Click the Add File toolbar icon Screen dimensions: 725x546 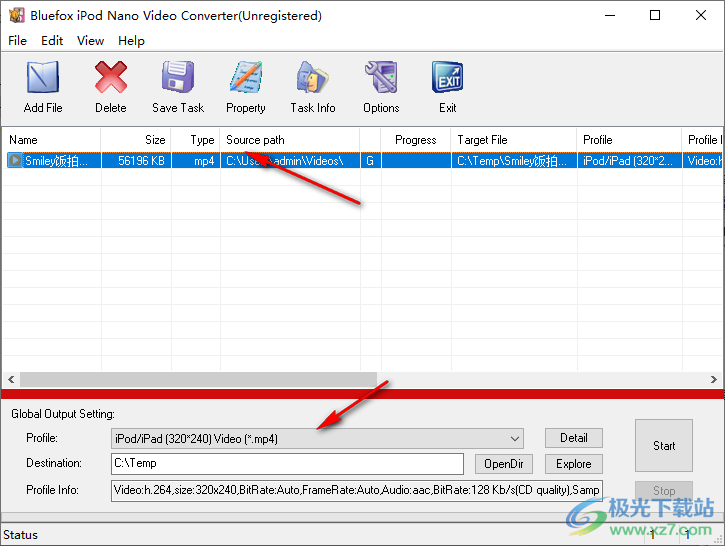click(43, 77)
